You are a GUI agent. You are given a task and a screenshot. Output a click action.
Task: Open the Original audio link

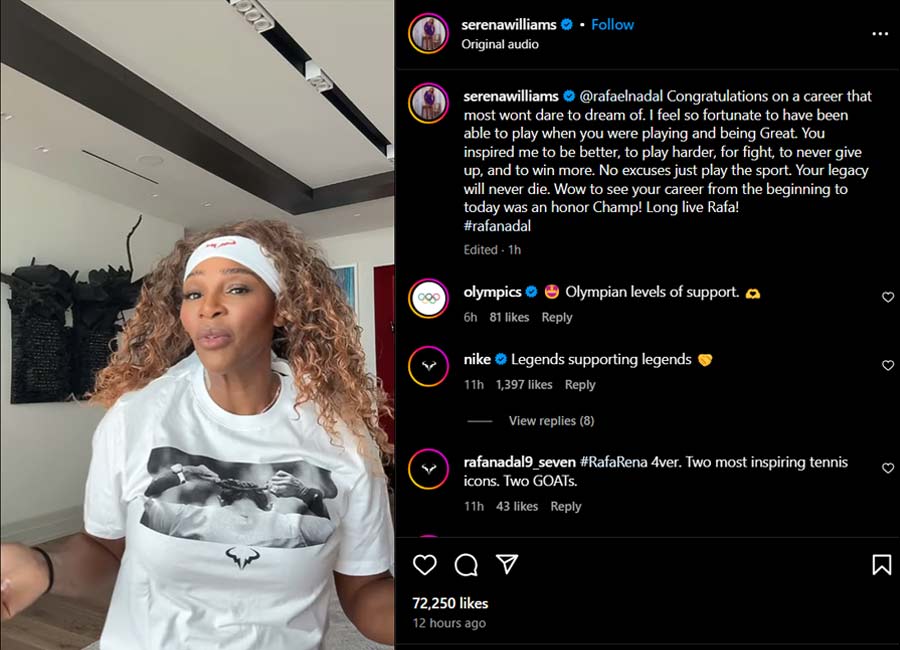[500, 44]
